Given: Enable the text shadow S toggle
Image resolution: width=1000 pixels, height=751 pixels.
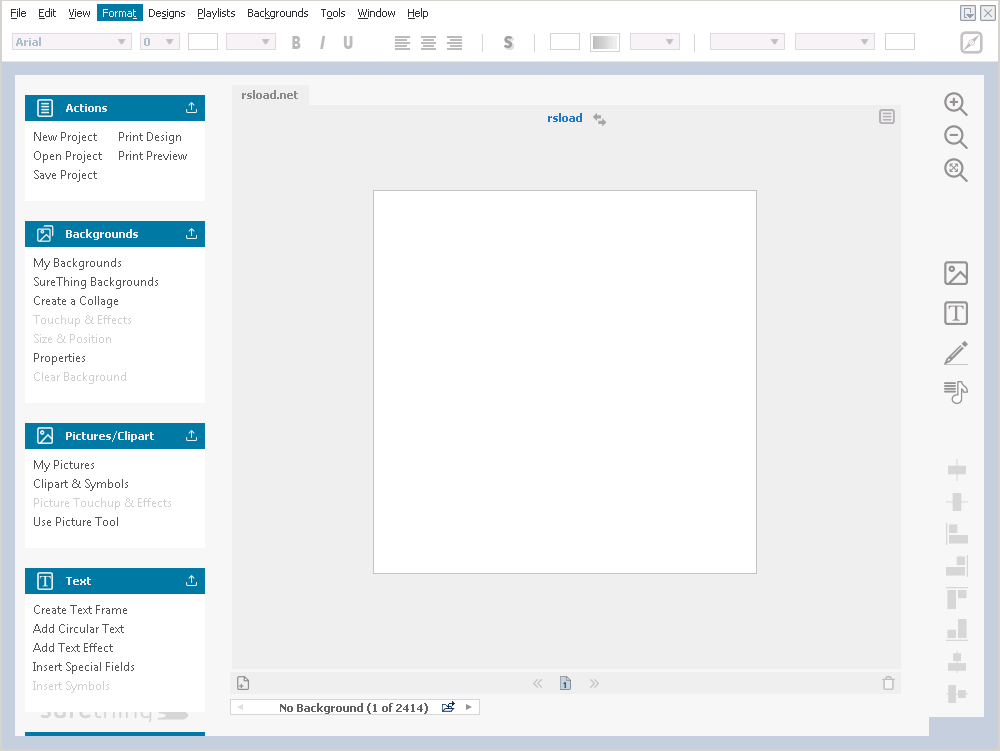Looking at the screenshot, I should click(508, 42).
